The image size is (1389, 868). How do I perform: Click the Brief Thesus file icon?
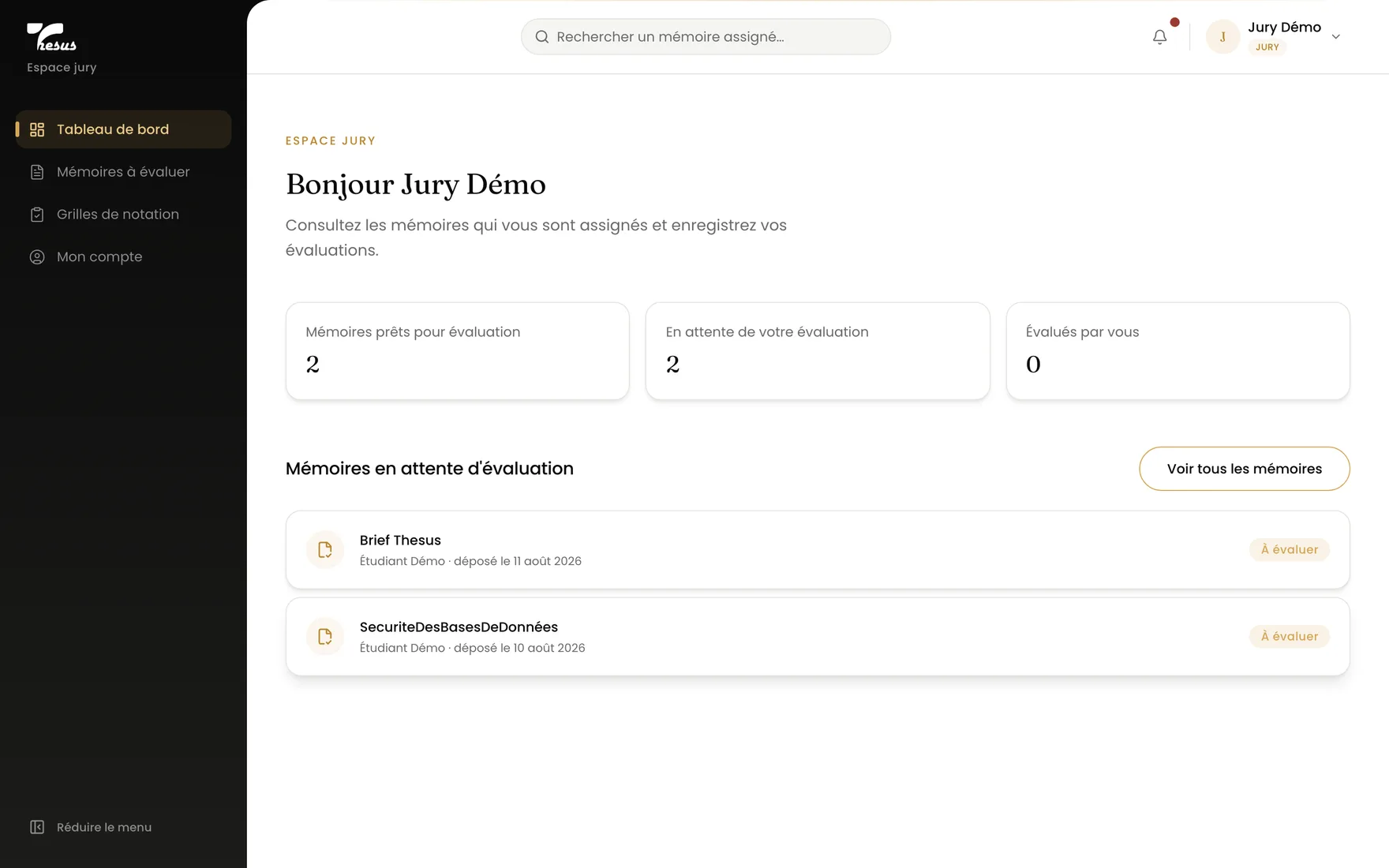point(325,550)
